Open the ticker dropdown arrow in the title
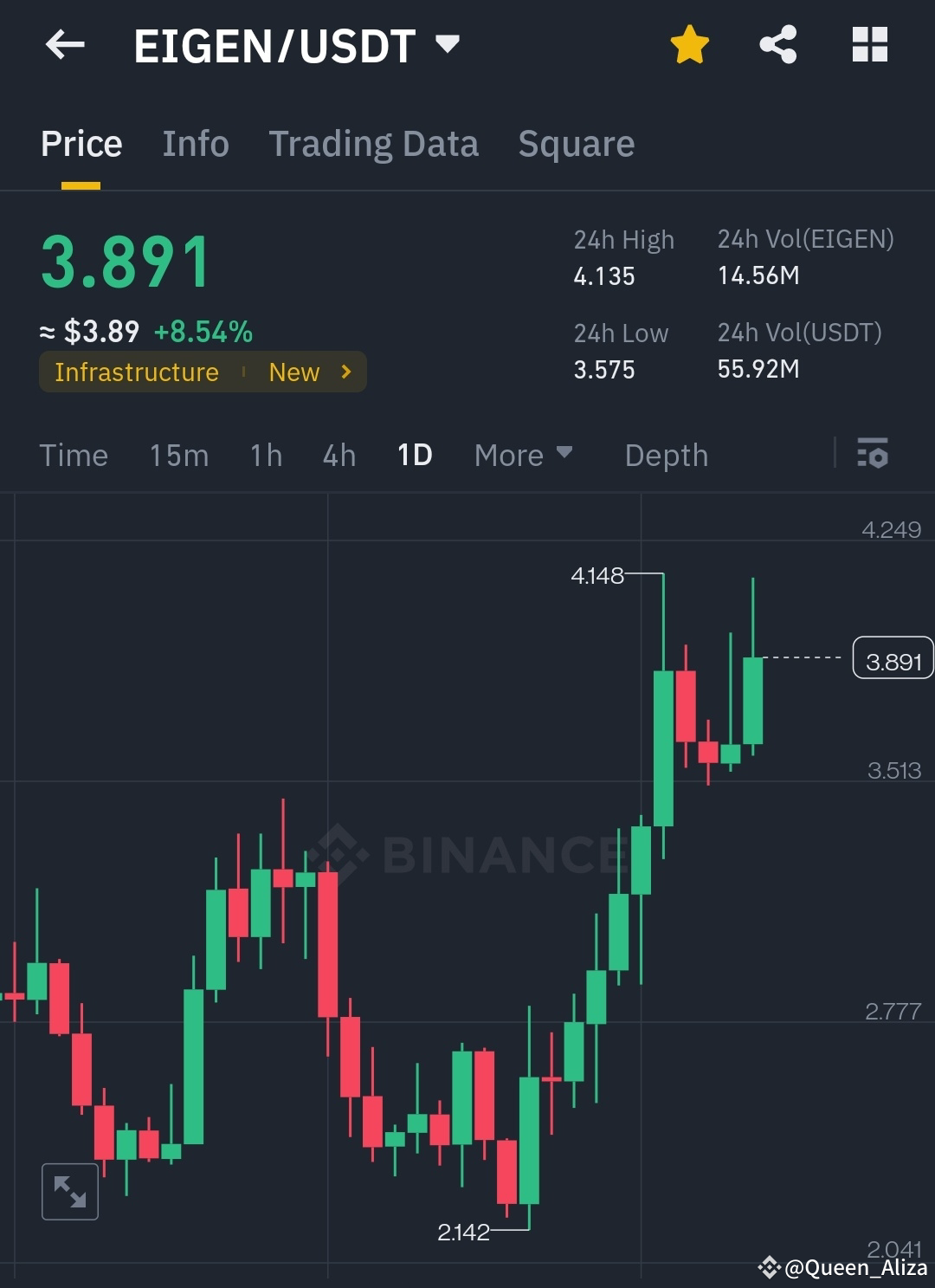 pos(448,45)
